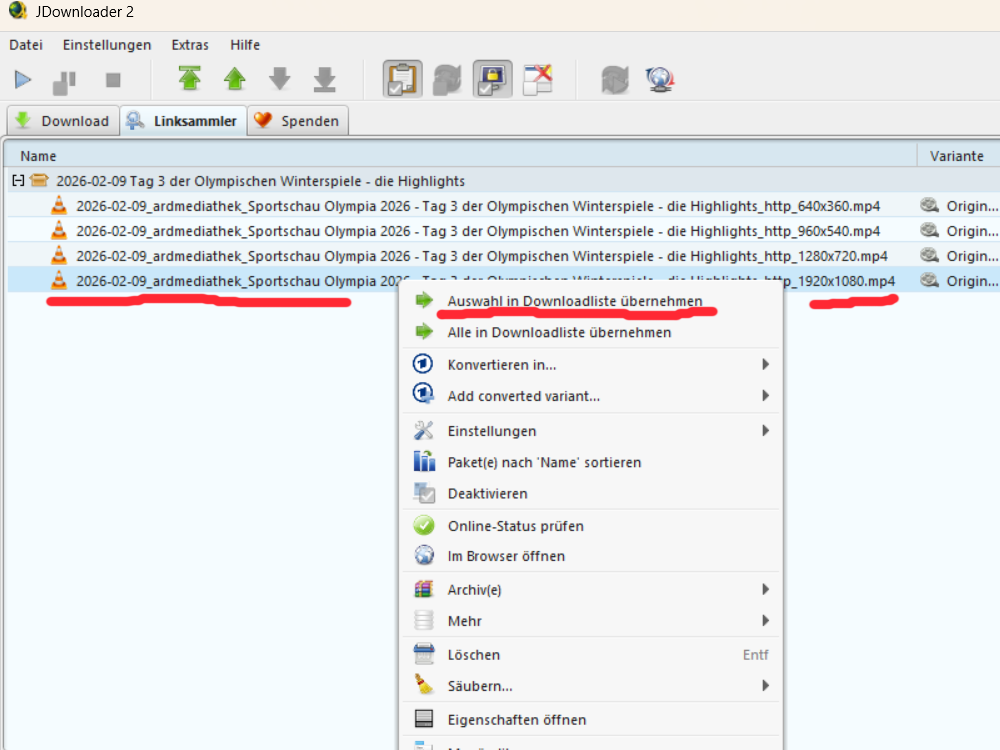
Task: Expand the Säubern... submenu
Action: pos(591,686)
